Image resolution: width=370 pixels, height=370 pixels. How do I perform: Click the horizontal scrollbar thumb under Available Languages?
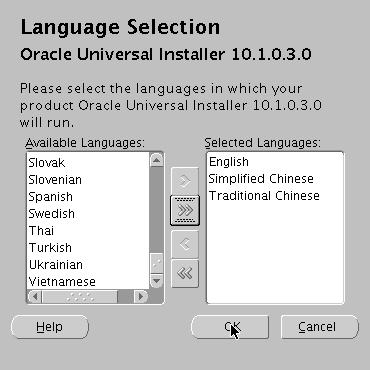tap(80, 296)
